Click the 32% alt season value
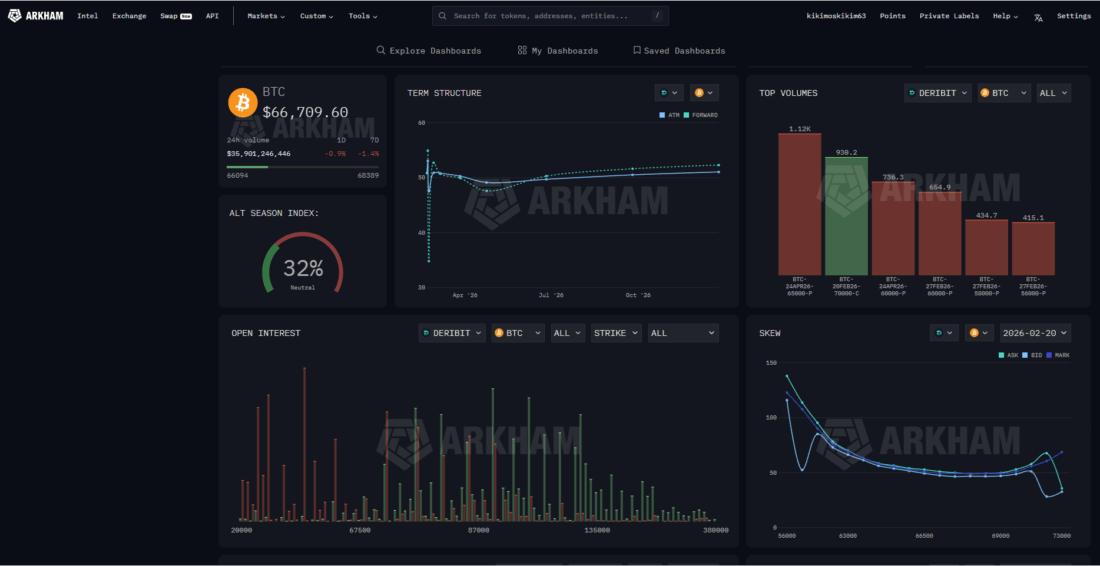 (x=303, y=268)
